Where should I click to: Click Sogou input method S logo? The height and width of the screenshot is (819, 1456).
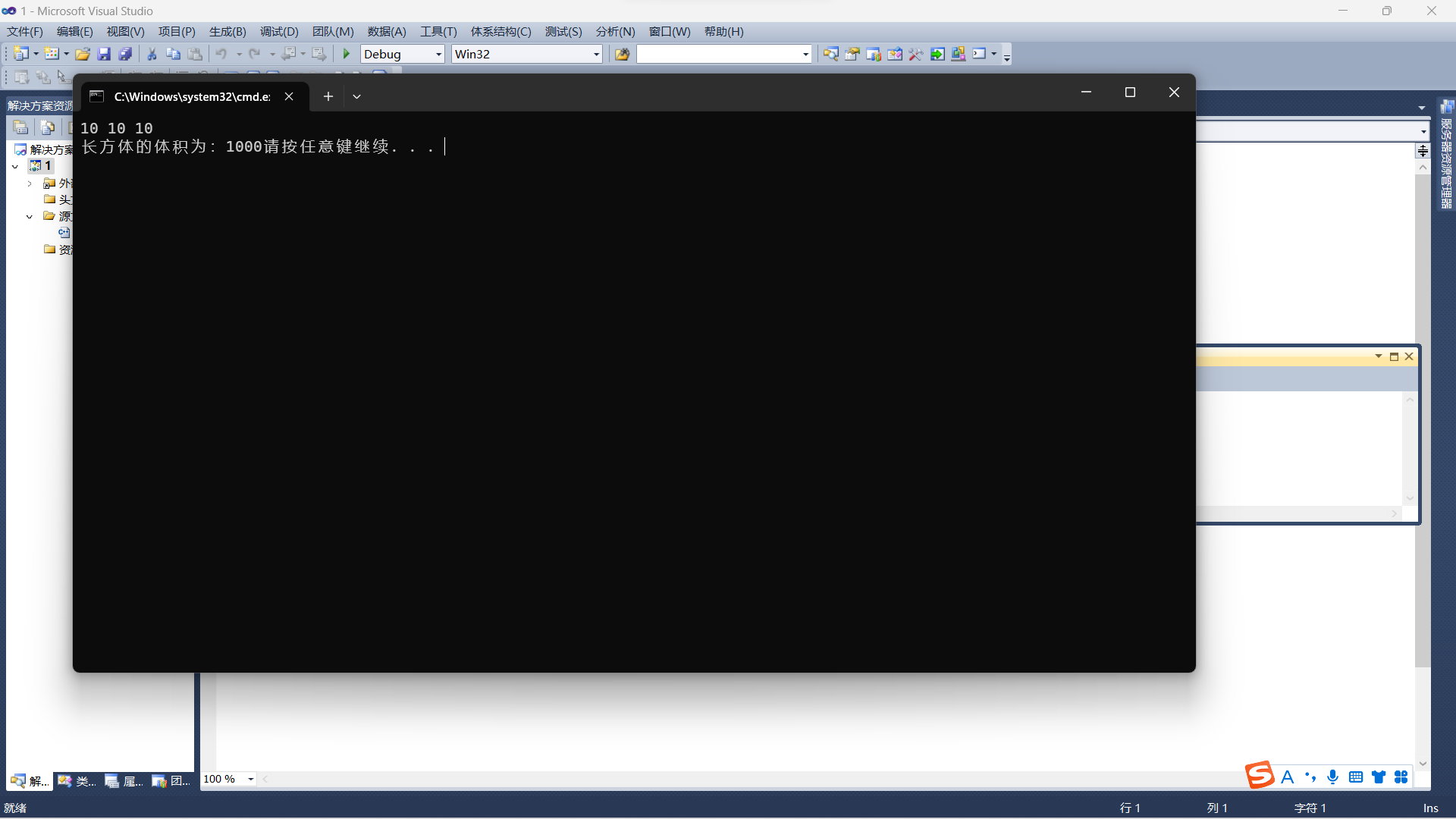tap(1260, 776)
